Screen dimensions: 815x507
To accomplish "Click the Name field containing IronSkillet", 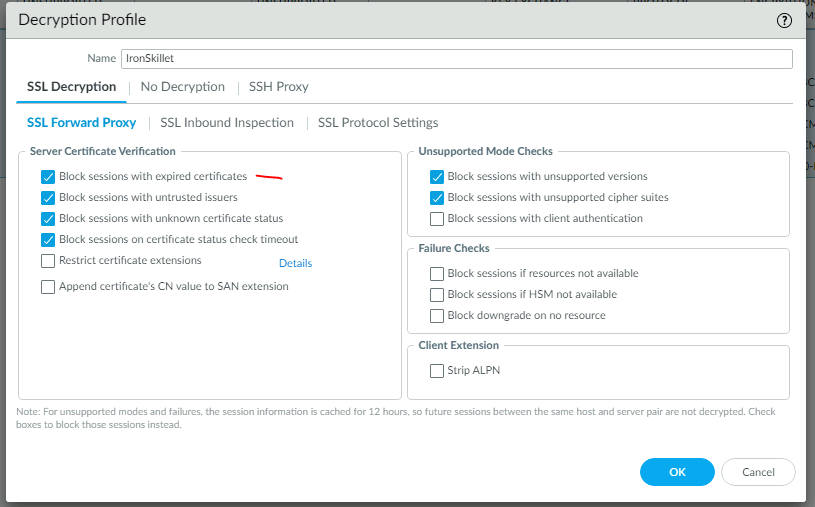I will click(x=456, y=59).
